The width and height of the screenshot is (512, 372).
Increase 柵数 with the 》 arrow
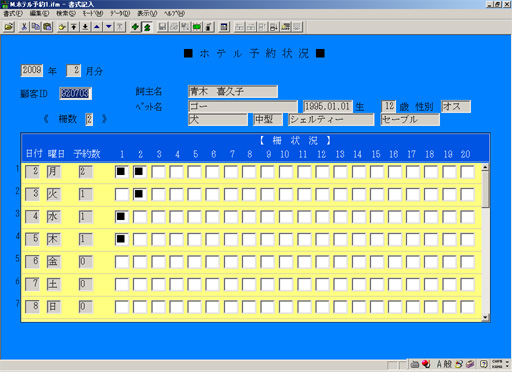click(x=104, y=119)
